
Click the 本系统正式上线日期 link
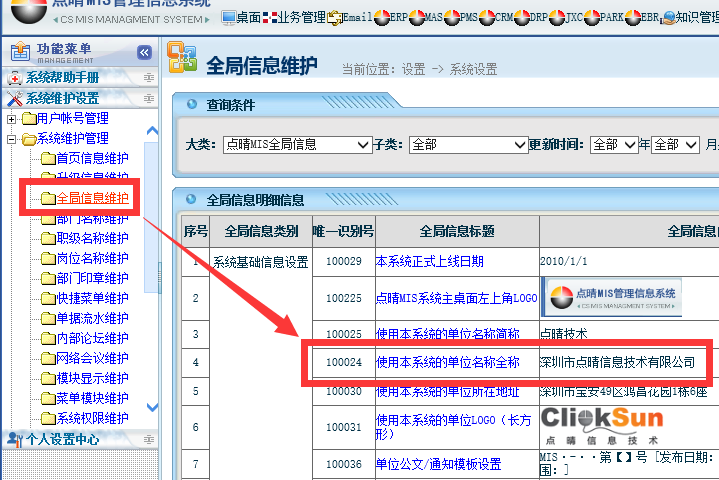coord(429,262)
